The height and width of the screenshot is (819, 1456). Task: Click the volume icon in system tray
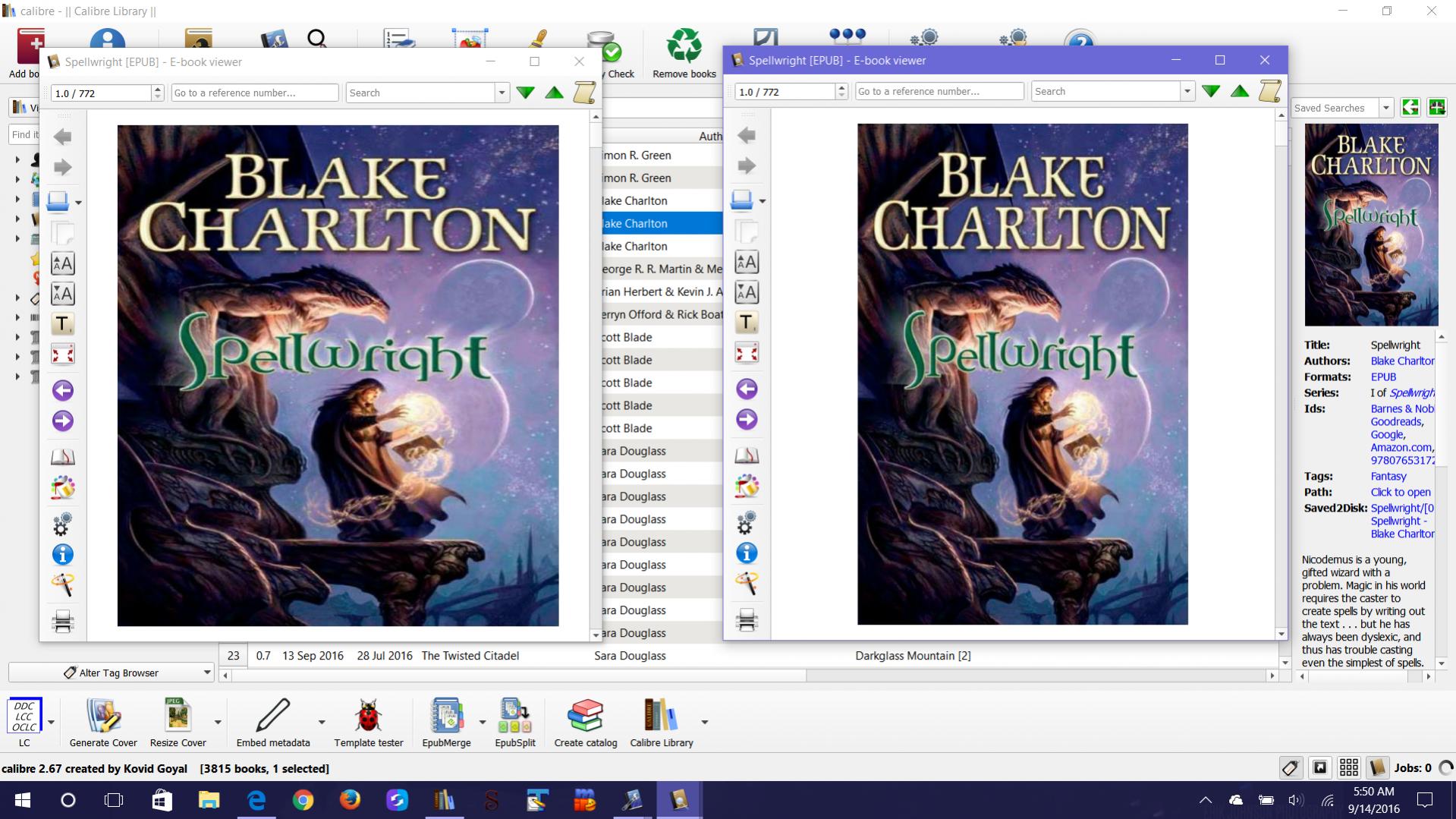[1295, 800]
